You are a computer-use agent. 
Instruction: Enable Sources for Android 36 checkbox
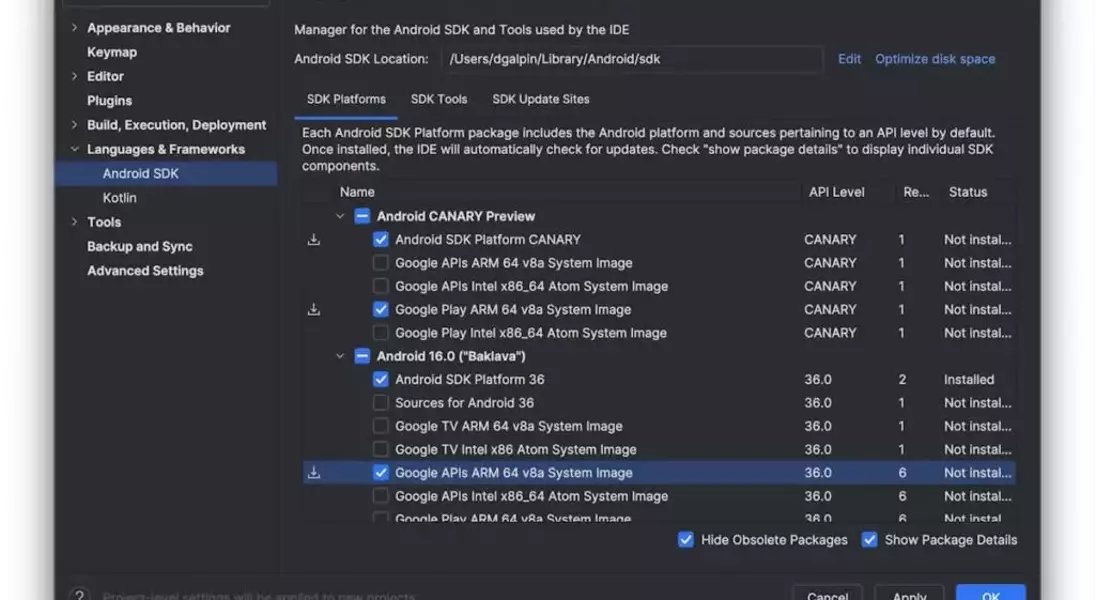point(381,403)
